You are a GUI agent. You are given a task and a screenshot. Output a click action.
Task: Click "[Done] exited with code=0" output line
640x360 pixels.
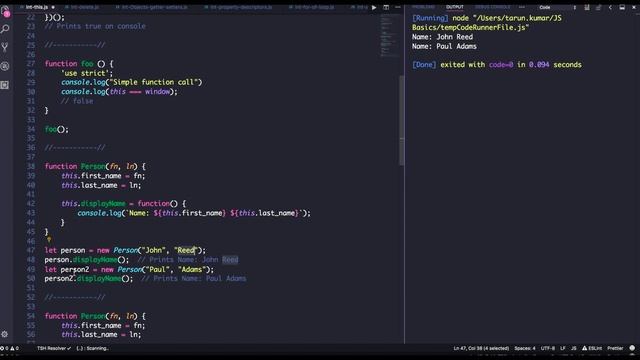pos(497,65)
